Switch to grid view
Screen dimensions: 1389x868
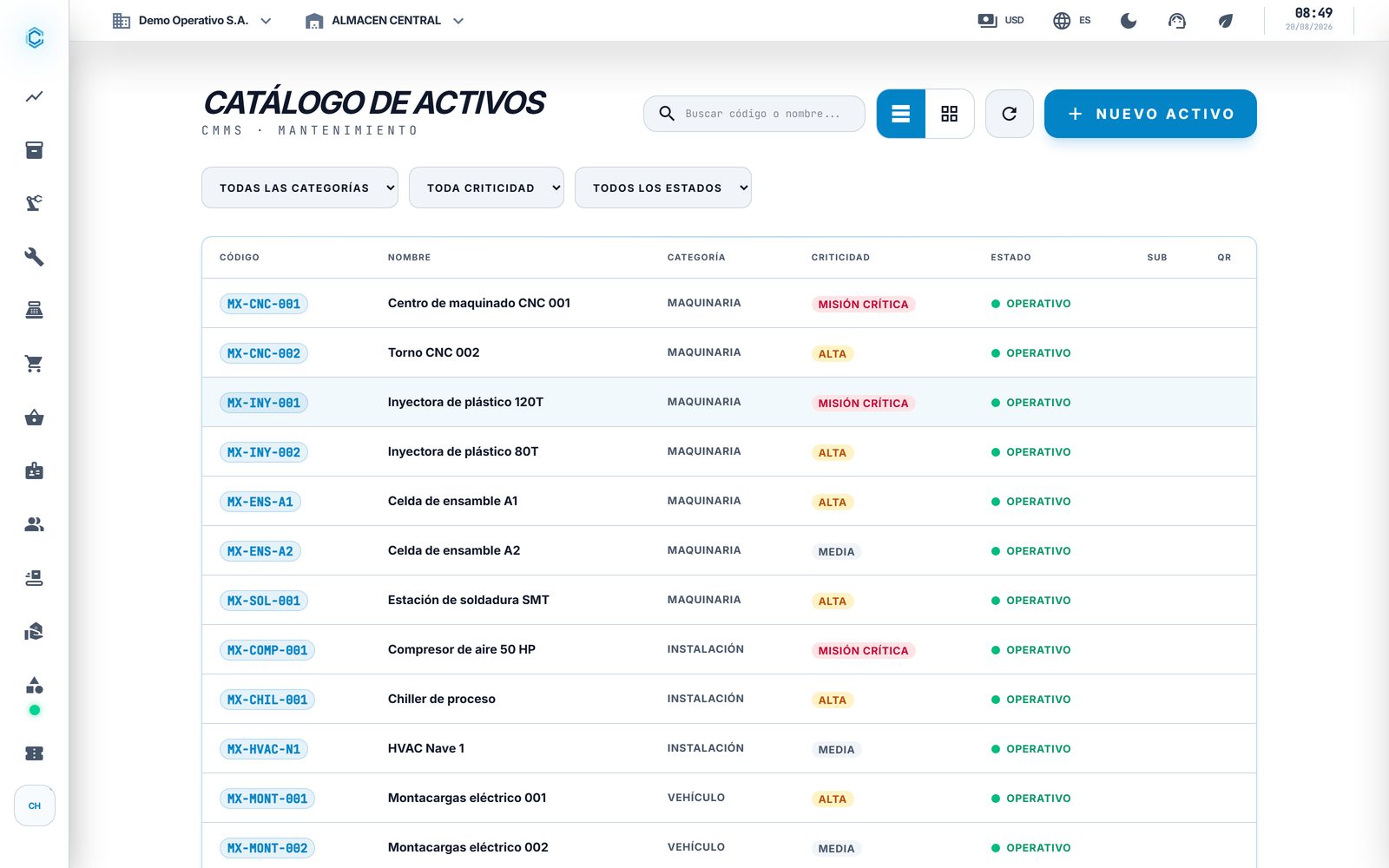coord(950,114)
